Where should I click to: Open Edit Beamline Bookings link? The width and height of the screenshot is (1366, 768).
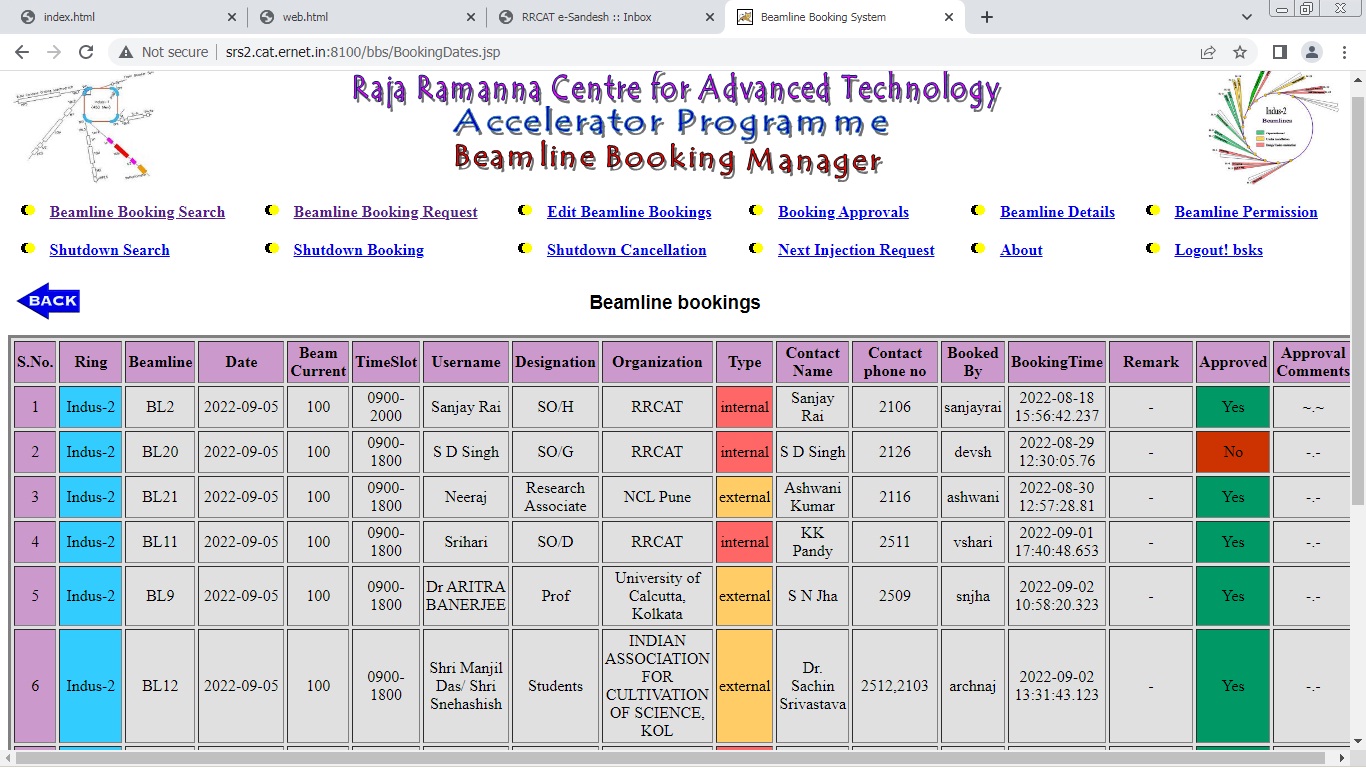pyautogui.click(x=629, y=212)
